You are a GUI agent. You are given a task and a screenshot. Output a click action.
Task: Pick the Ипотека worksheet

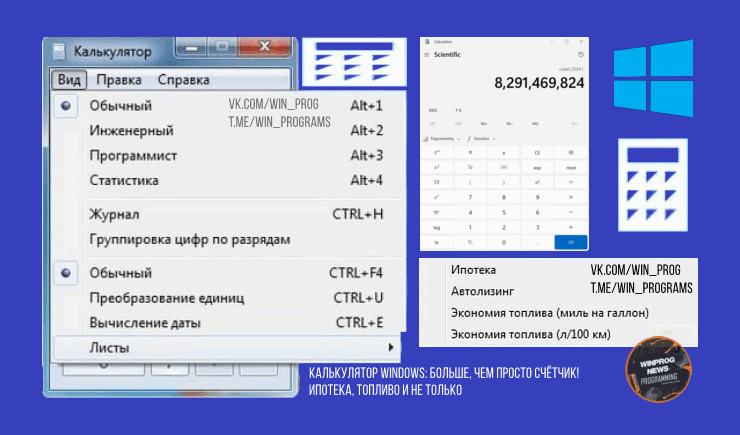pyautogui.click(x=473, y=270)
